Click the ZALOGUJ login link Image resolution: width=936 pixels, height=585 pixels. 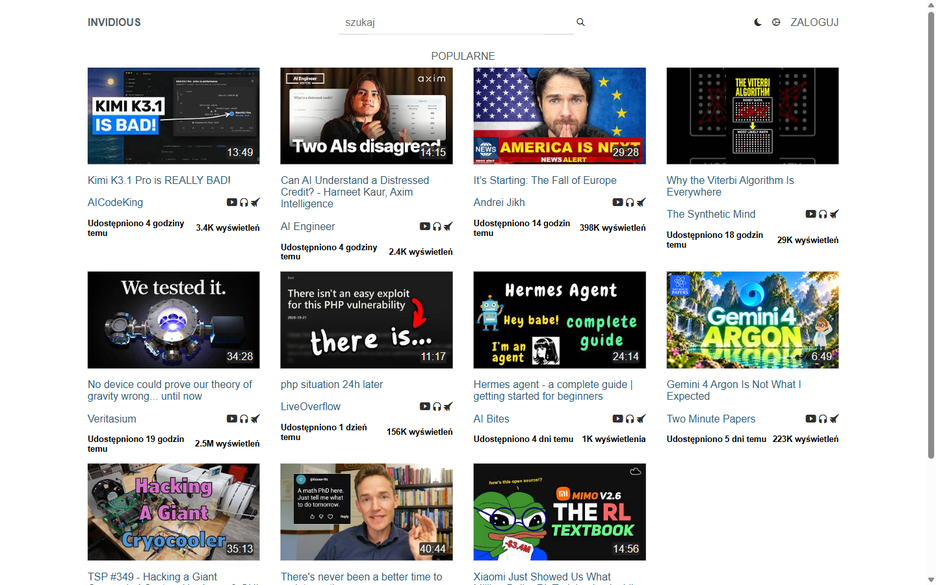tap(814, 22)
